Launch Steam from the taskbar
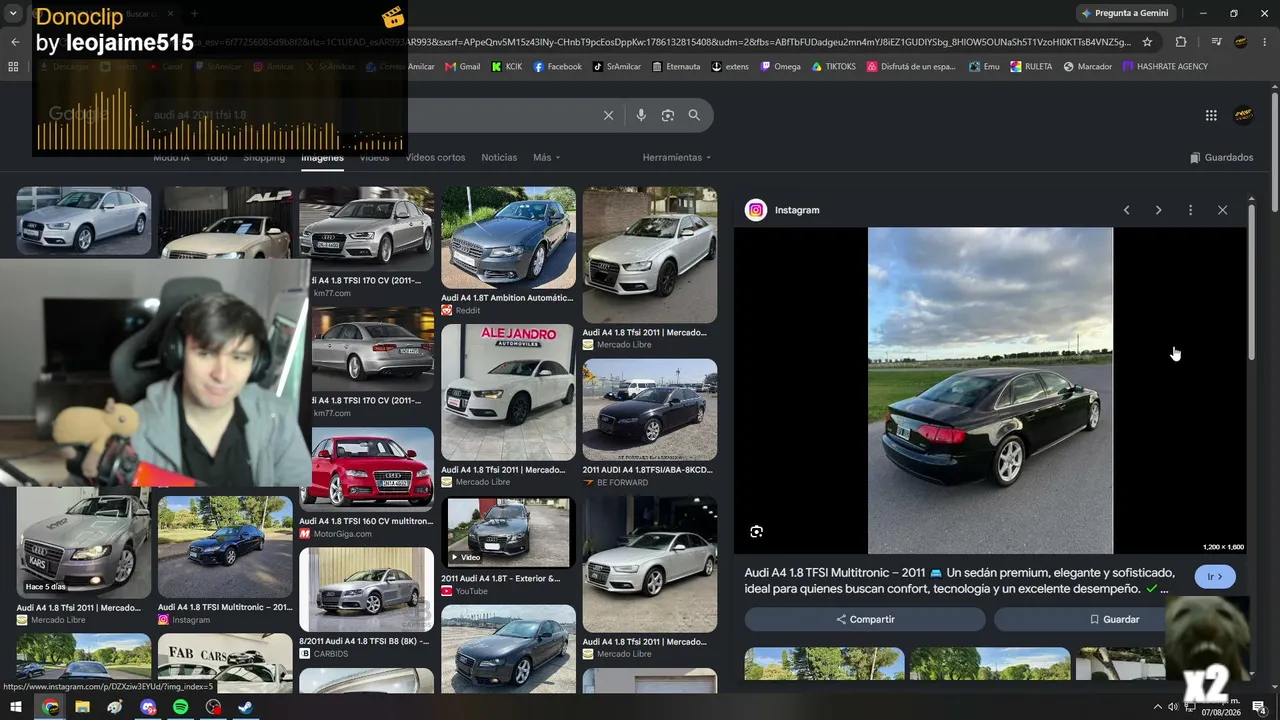1280x720 pixels. [245, 707]
